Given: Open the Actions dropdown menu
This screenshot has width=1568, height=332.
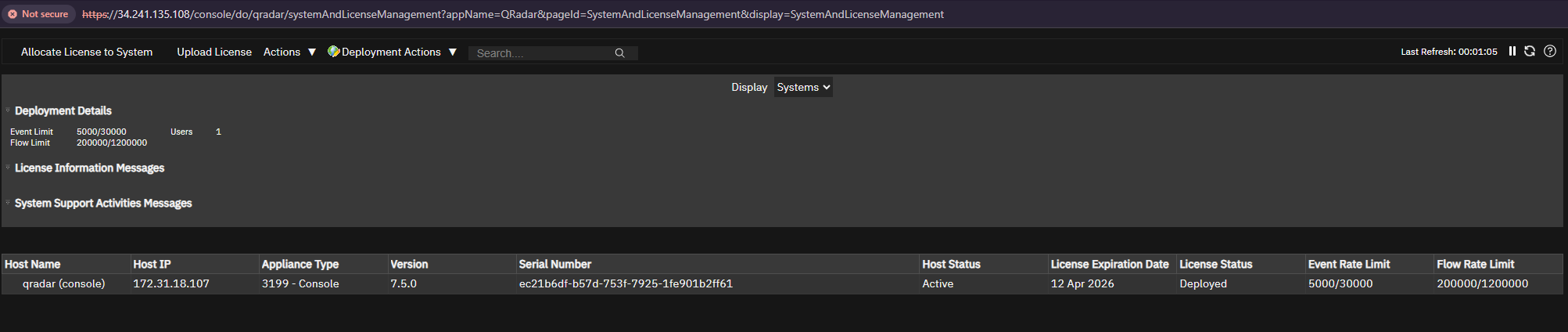Looking at the screenshot, I should [x=289, y=52].
